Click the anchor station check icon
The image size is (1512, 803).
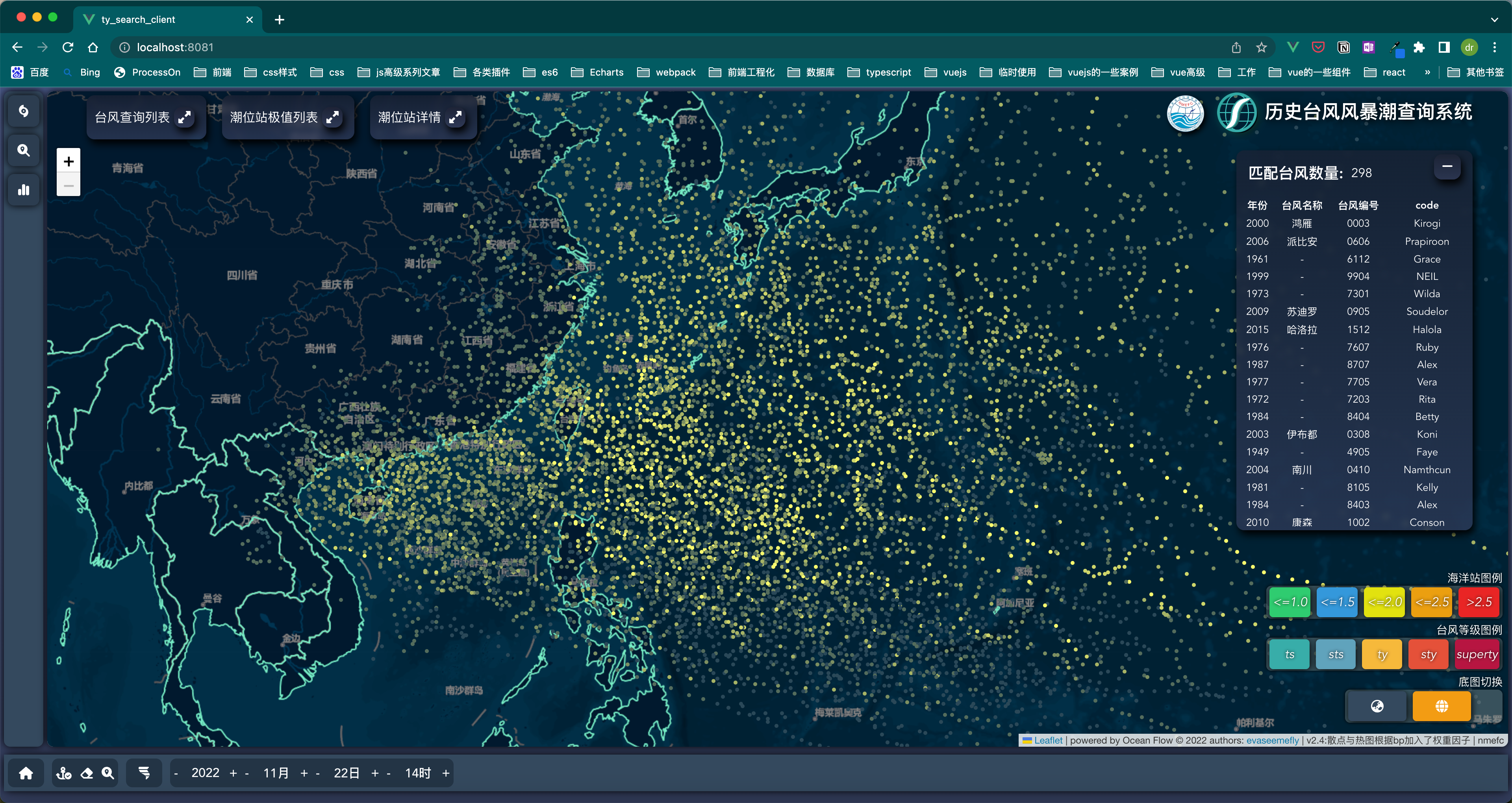pos(64,773)
